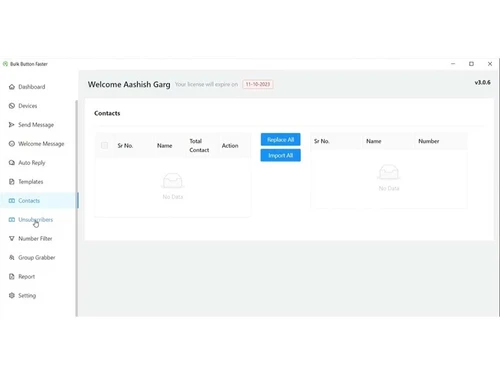Open the Report section
500x375 pixels.
click(27, 277)
